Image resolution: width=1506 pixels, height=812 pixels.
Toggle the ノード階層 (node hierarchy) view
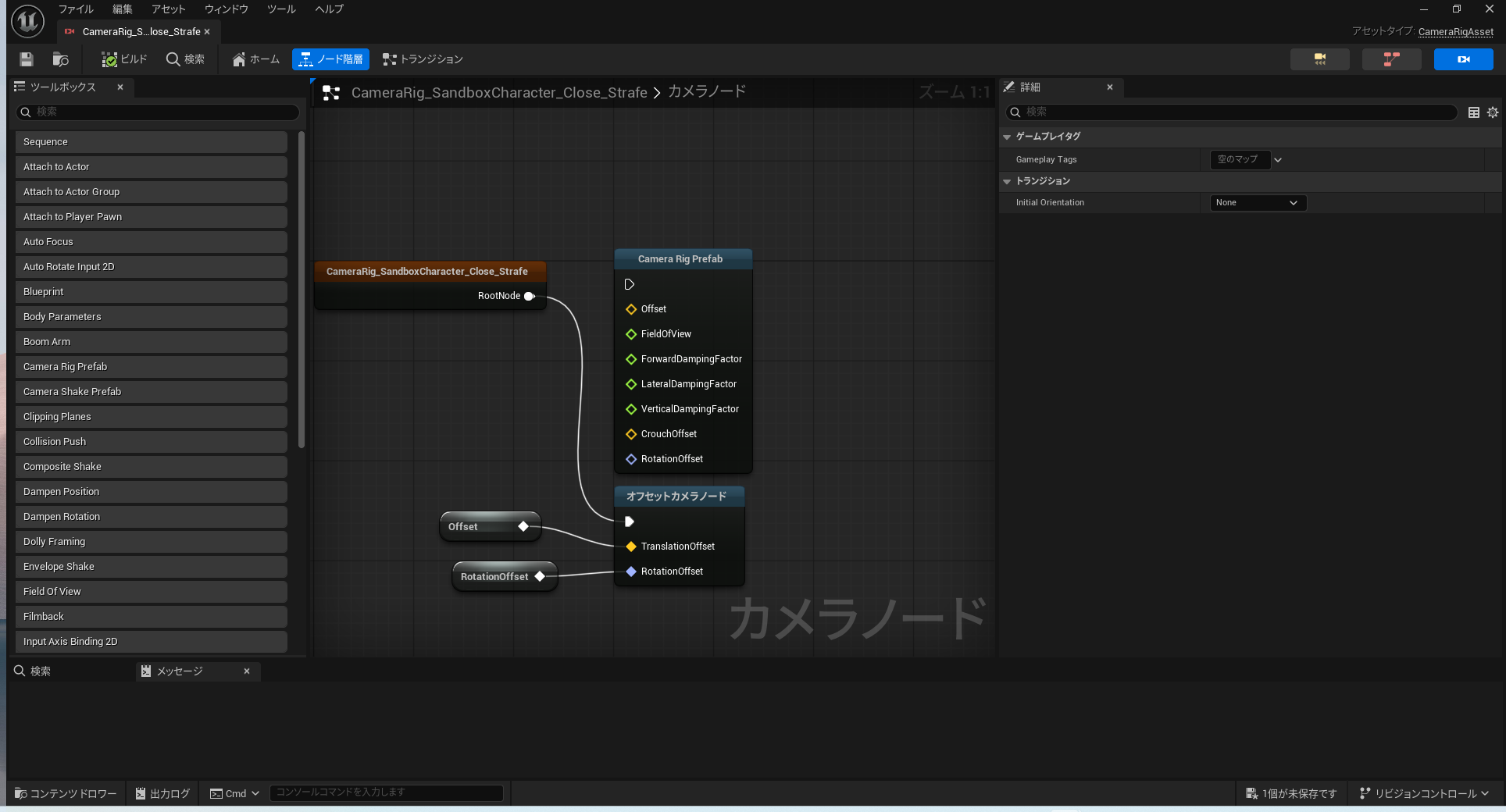pyautogui.click(x=330, y=59)
